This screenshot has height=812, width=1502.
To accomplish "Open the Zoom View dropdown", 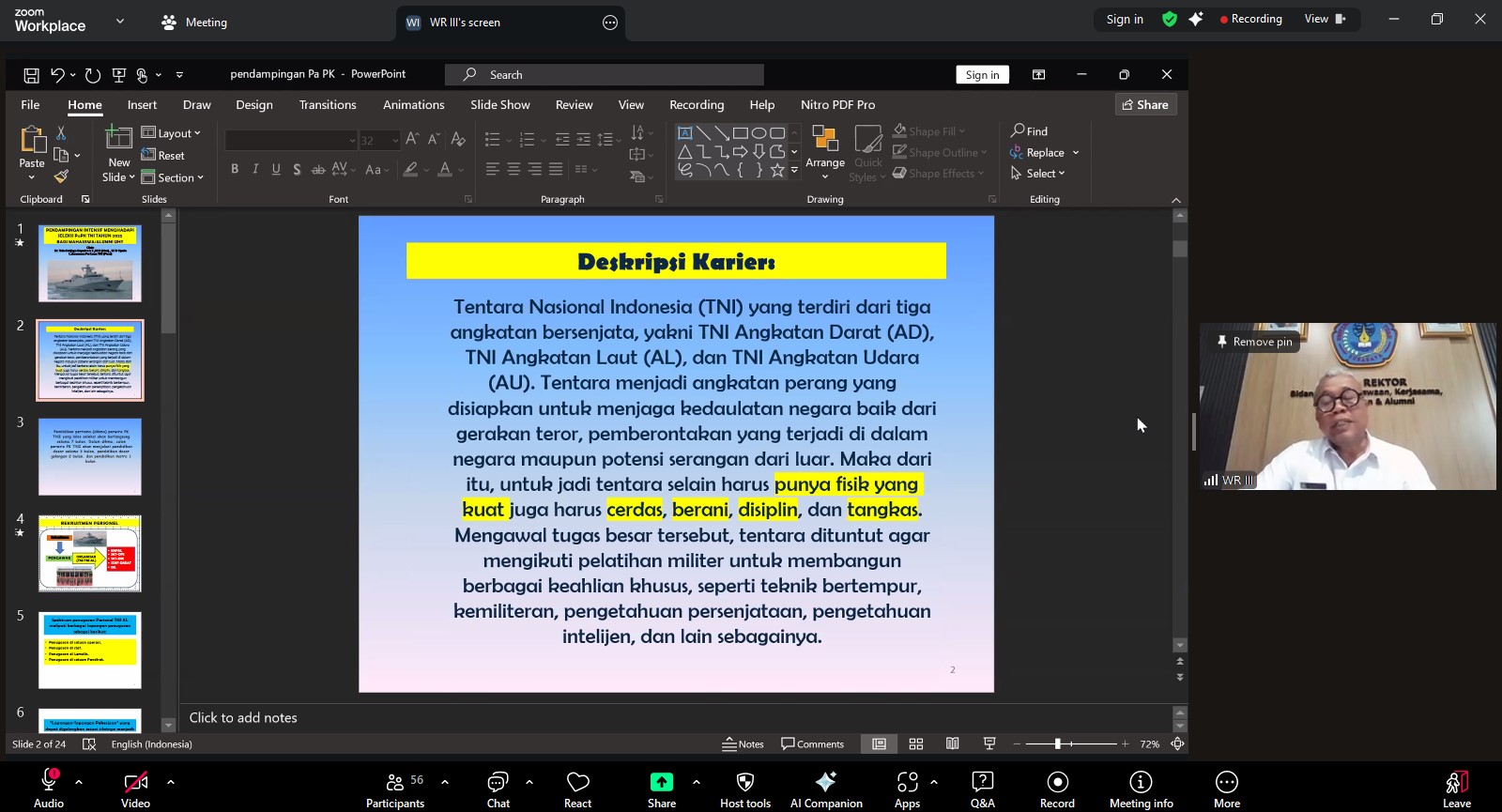I will pos(1324,19).
